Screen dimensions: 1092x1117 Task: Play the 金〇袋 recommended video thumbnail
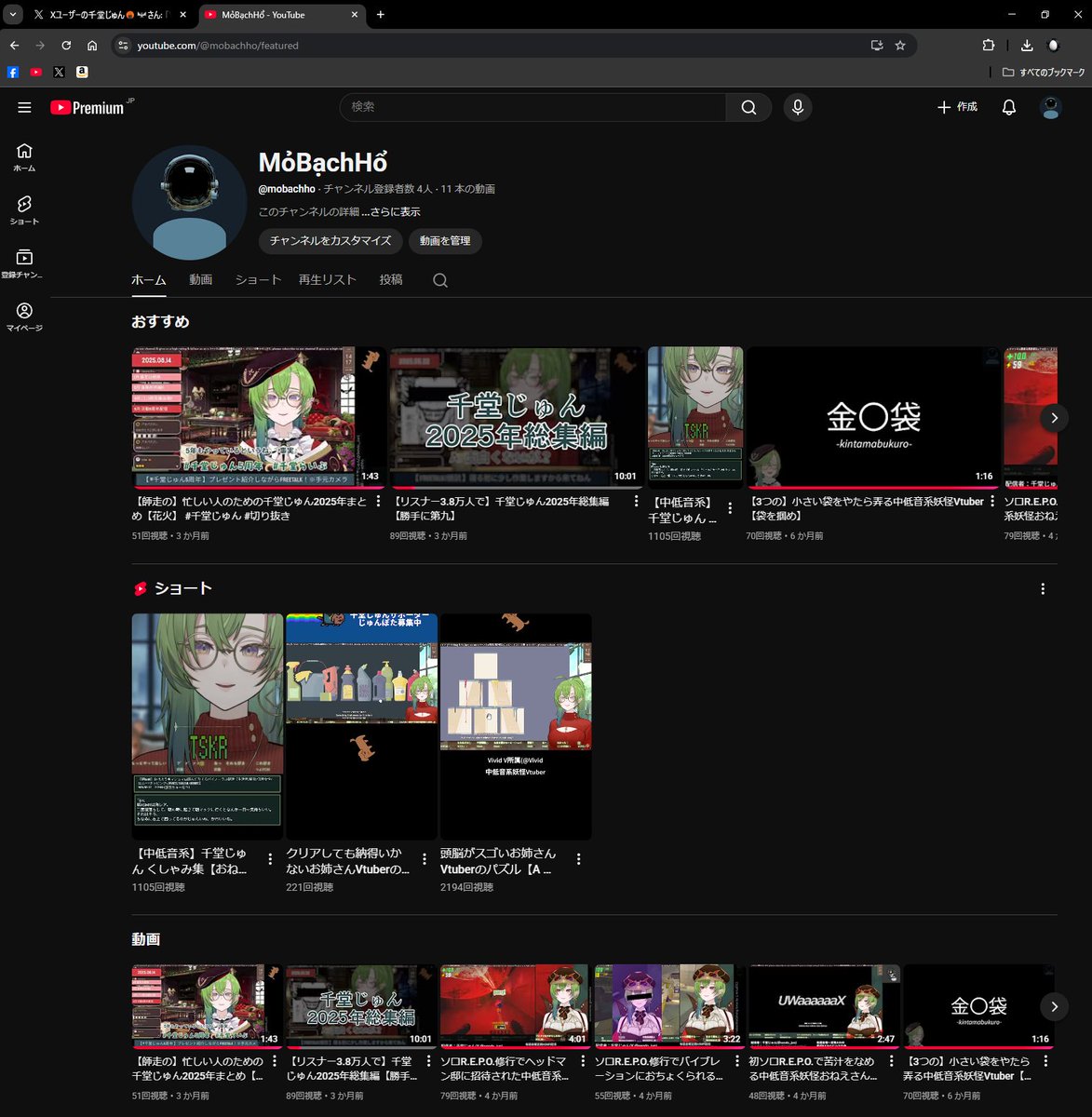pyautogui.click(x=872, y=418)
